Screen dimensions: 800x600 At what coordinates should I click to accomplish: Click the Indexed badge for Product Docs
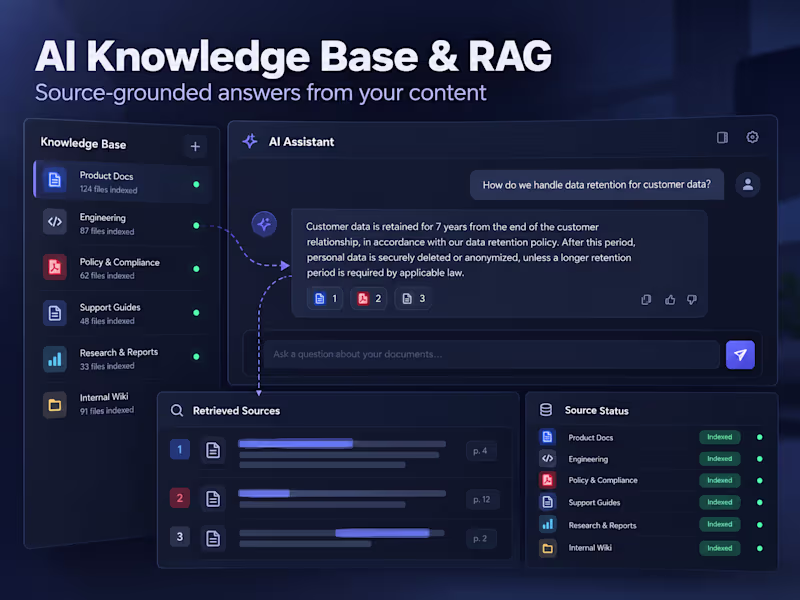[x=719, y=437]
